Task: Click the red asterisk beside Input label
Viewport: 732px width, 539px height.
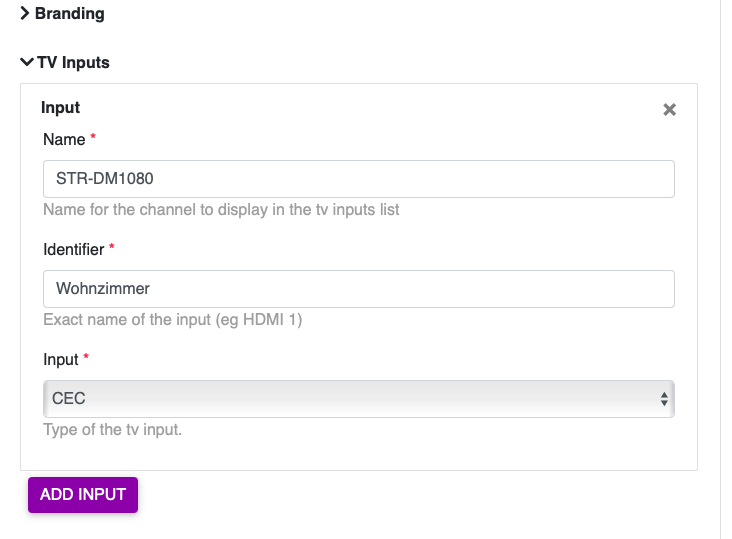Action: point(86,357)
